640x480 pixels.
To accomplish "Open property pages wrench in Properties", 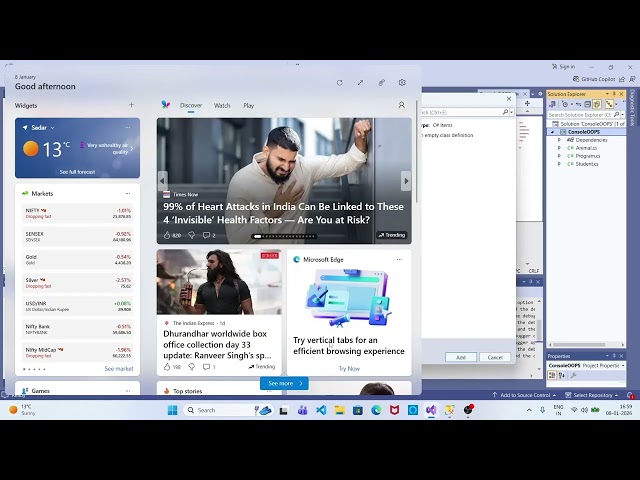I will tap(573, 376).
